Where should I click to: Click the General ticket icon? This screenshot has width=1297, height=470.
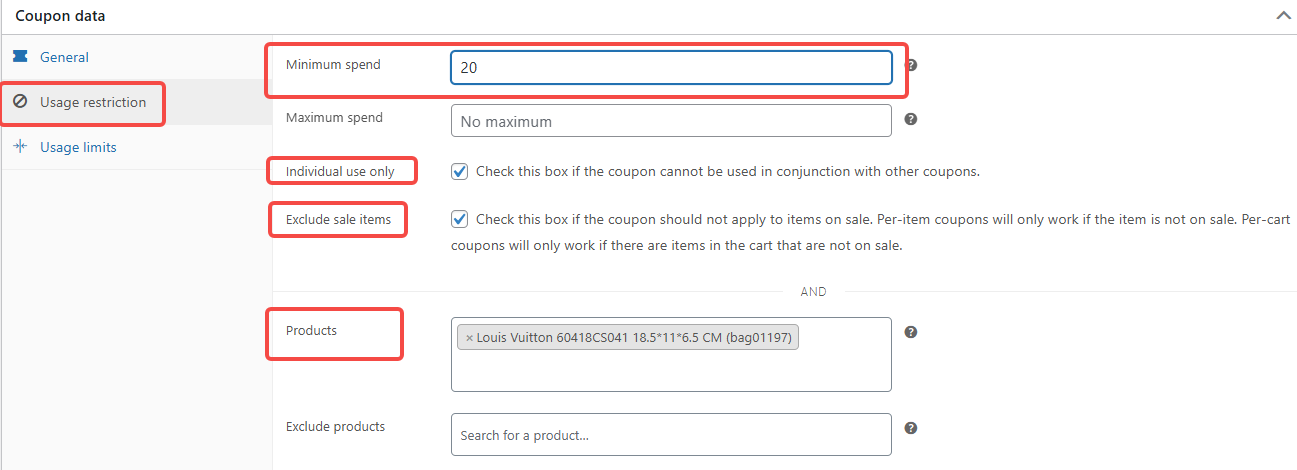[20, 57]
